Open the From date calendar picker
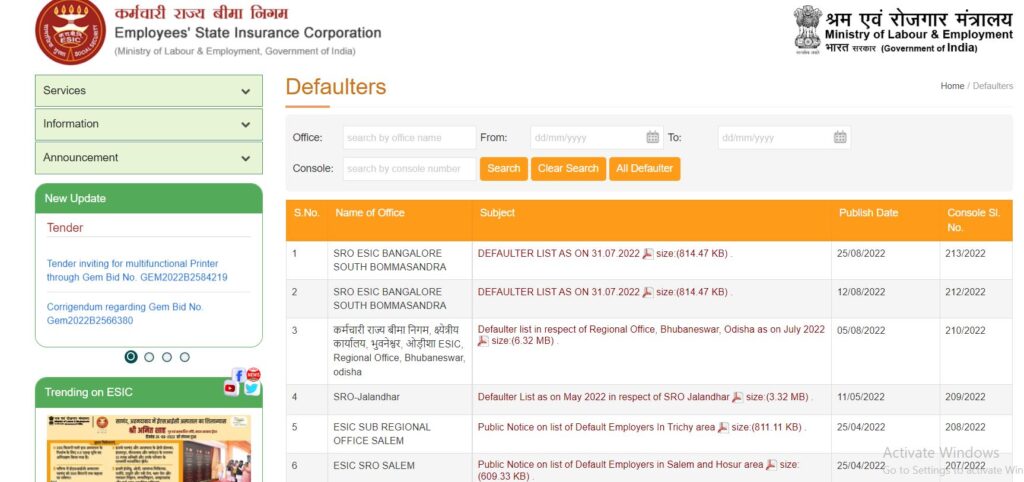 tap(652, 137)
